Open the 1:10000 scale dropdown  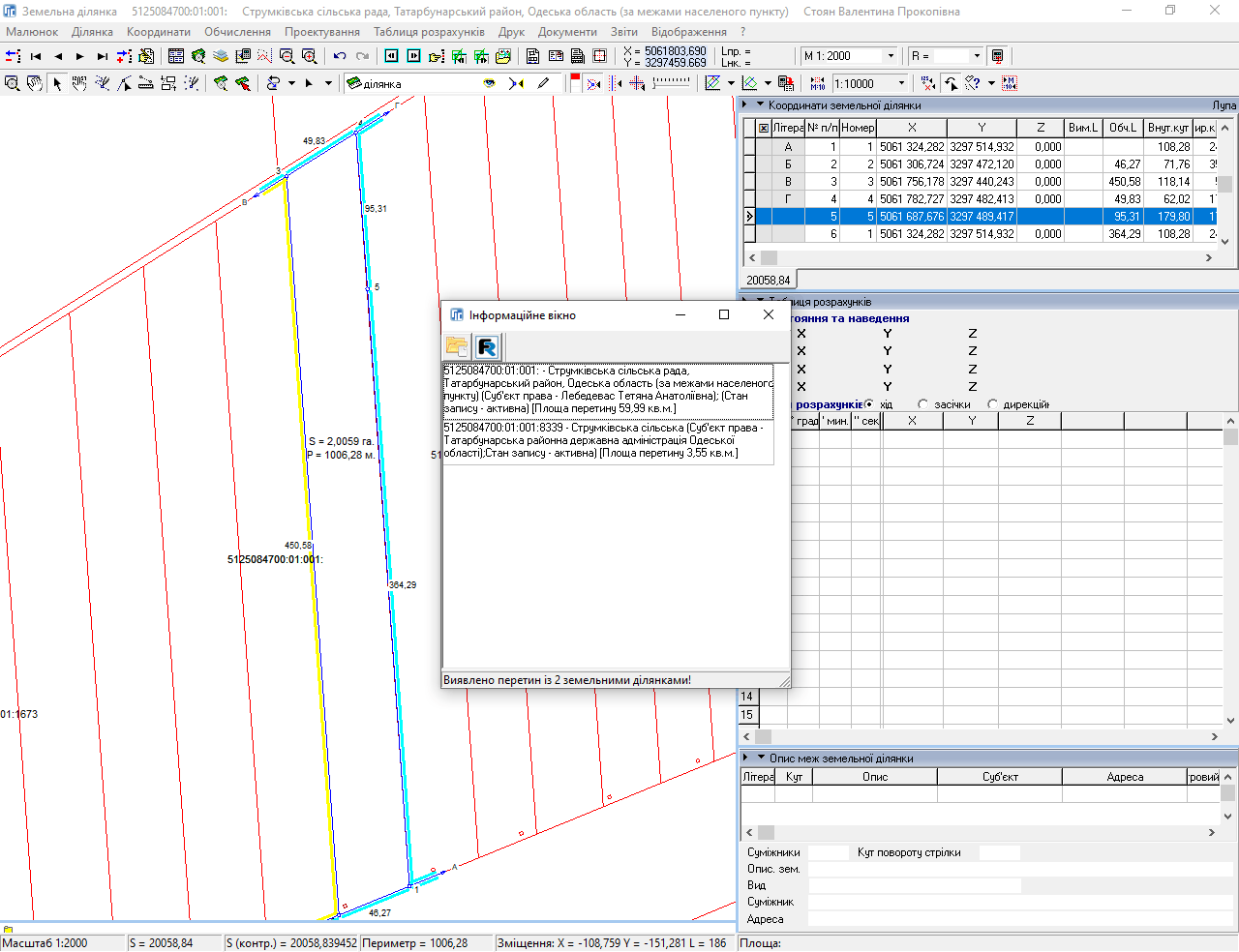pos(901,84)
